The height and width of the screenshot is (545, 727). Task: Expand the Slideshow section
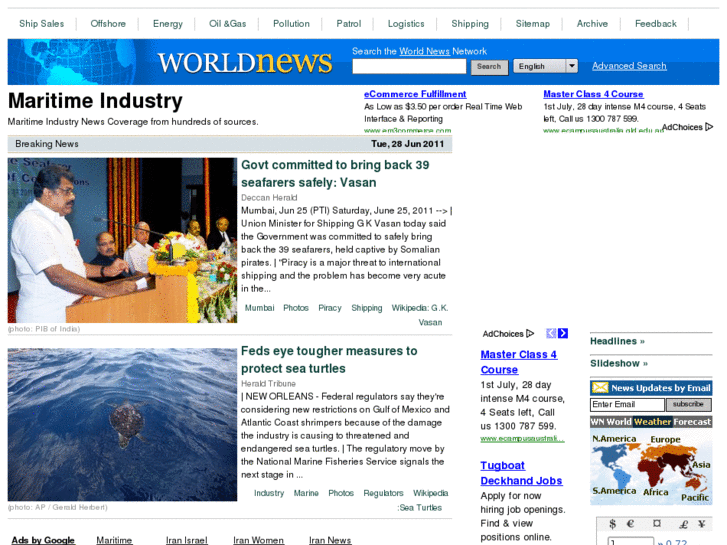pos(618,363)
